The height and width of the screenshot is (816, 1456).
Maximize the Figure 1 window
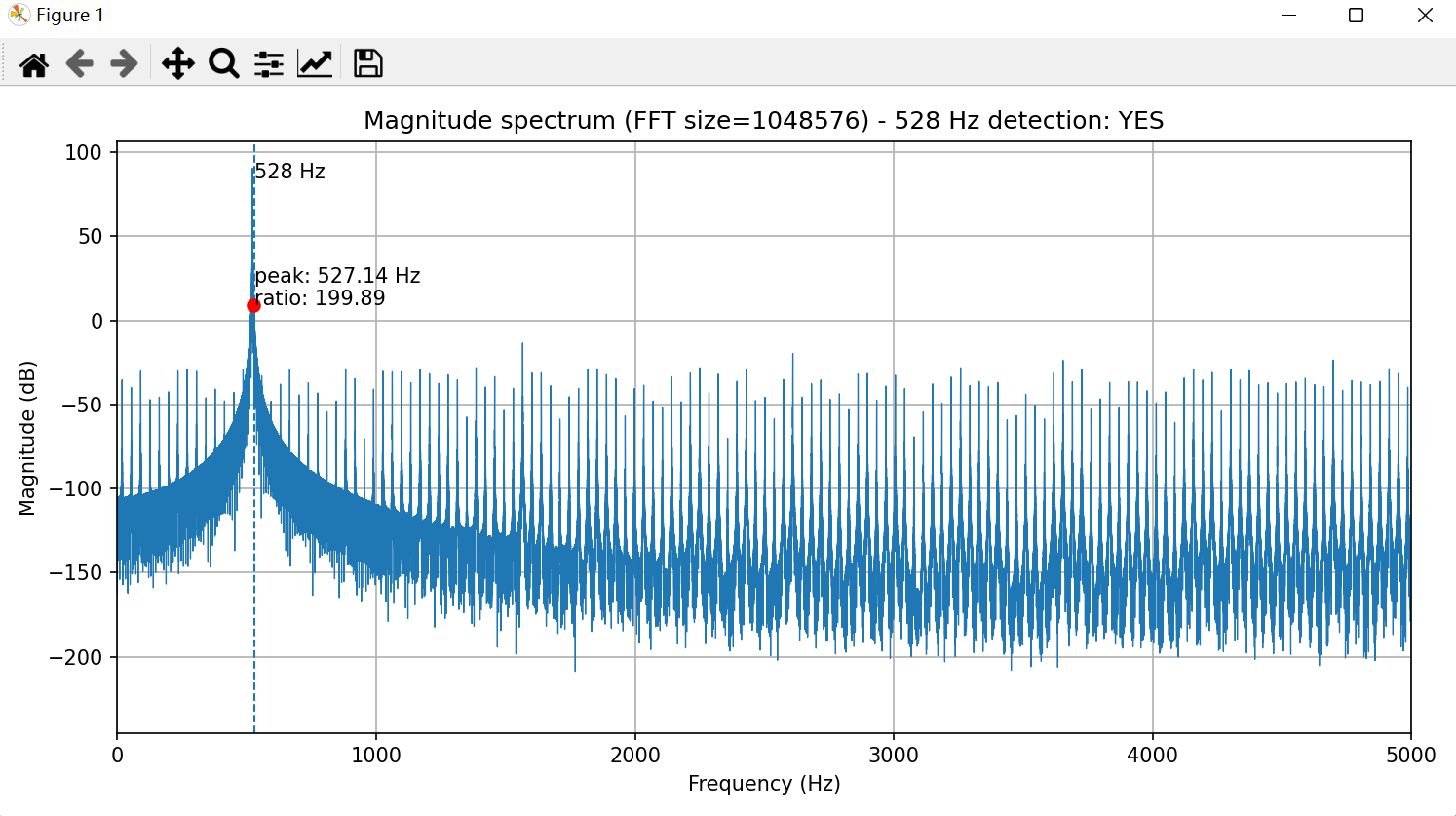point(1356,16)
